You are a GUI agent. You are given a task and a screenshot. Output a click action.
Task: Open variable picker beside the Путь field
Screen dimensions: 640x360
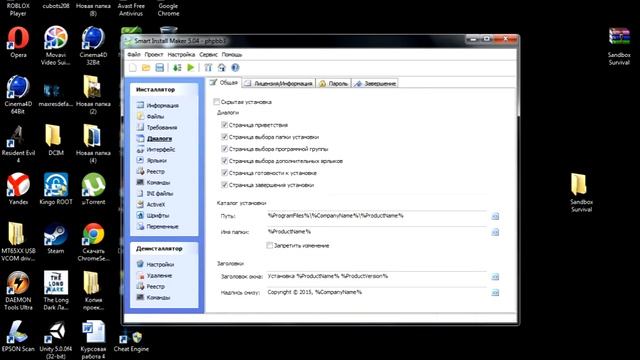click(495, 216)
